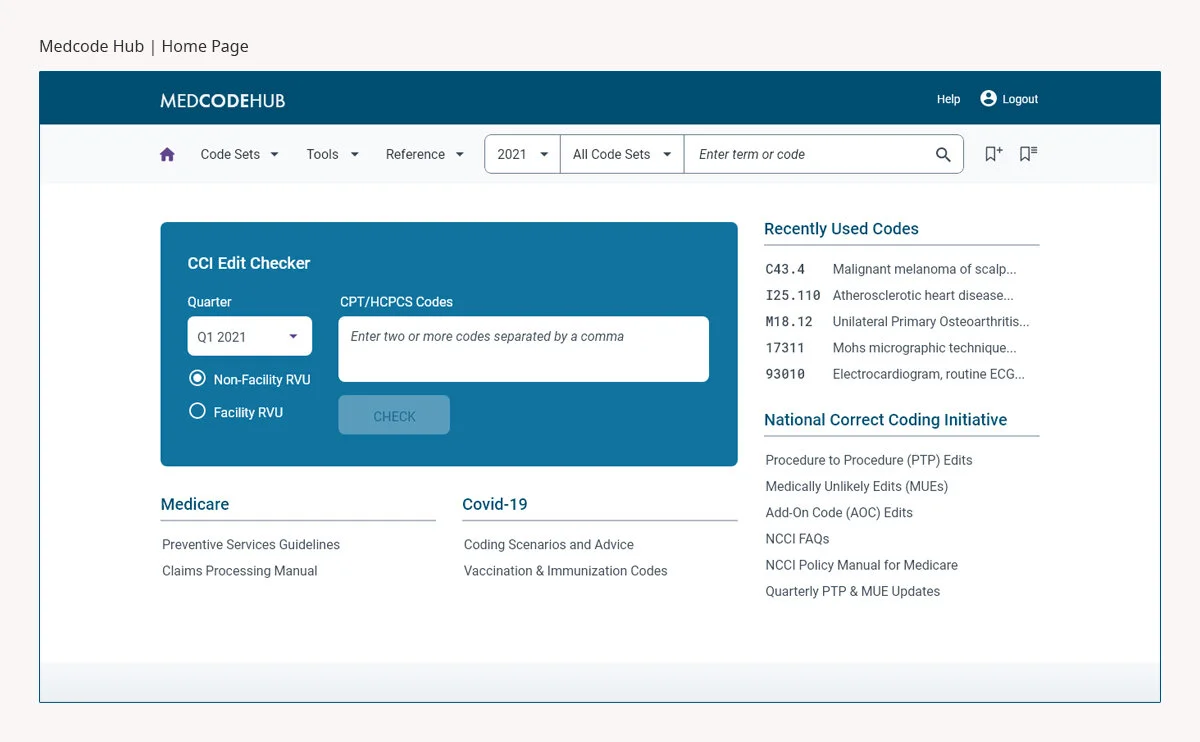Click the Help link in header
1200x742 pixels.
click(948, 99)
